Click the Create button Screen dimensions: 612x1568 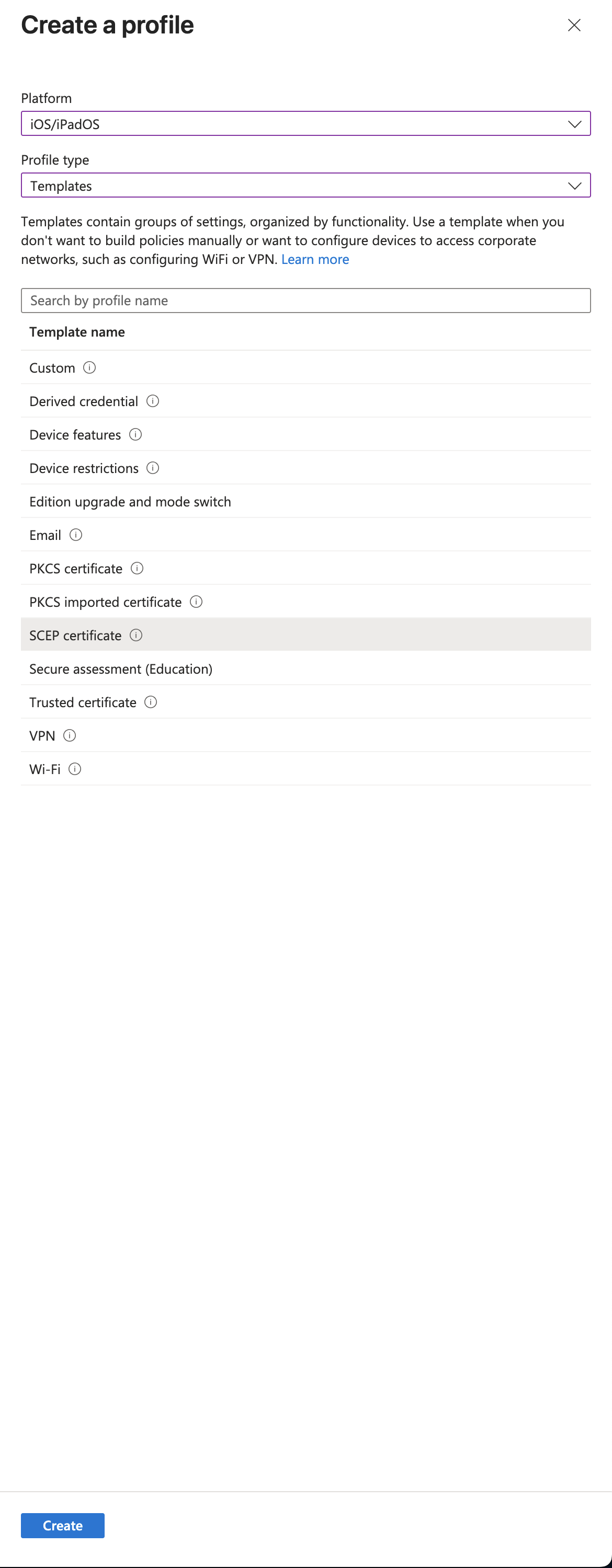[x=62, y=1525]
